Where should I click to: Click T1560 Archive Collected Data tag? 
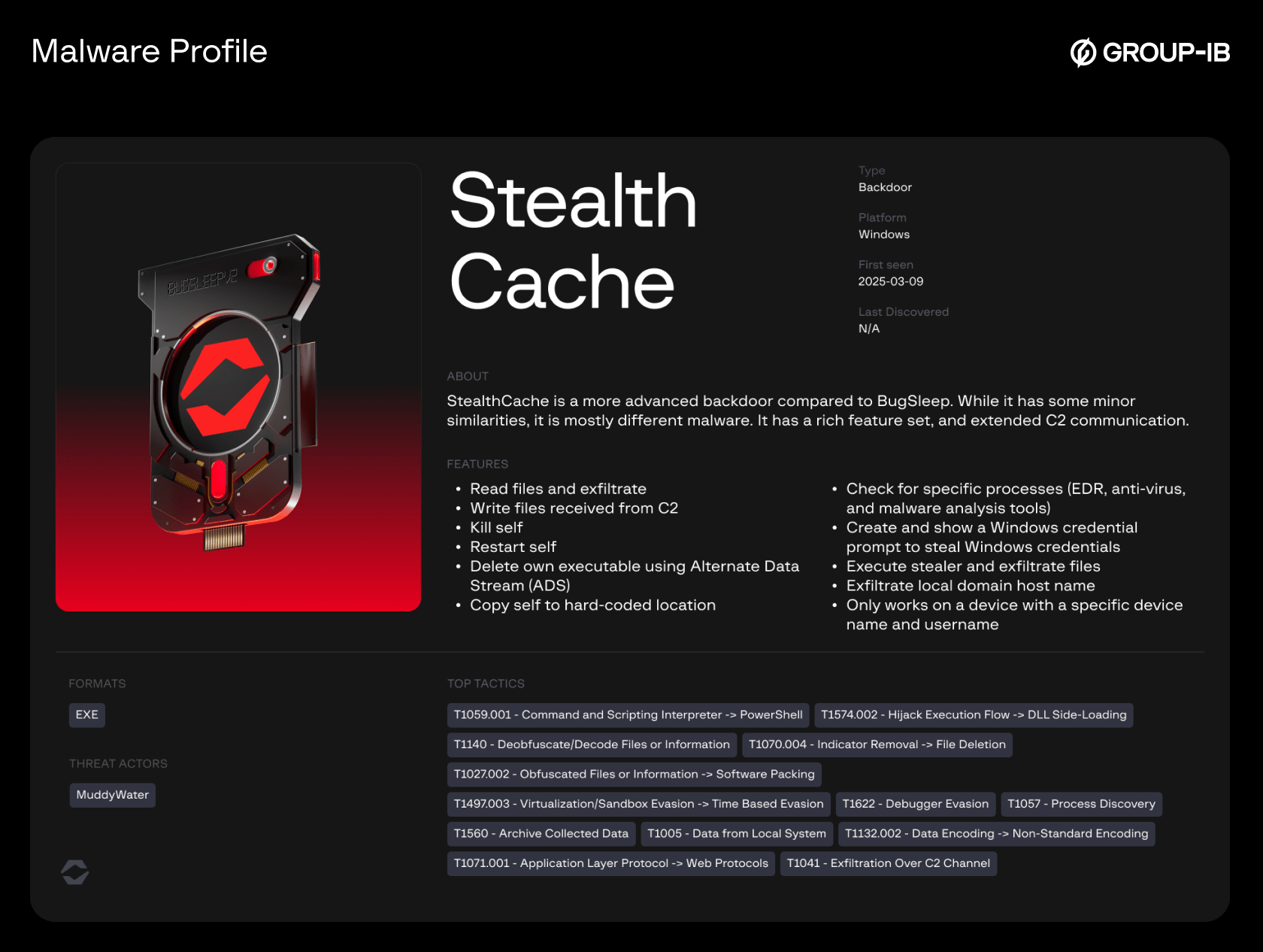coord(541,833)
